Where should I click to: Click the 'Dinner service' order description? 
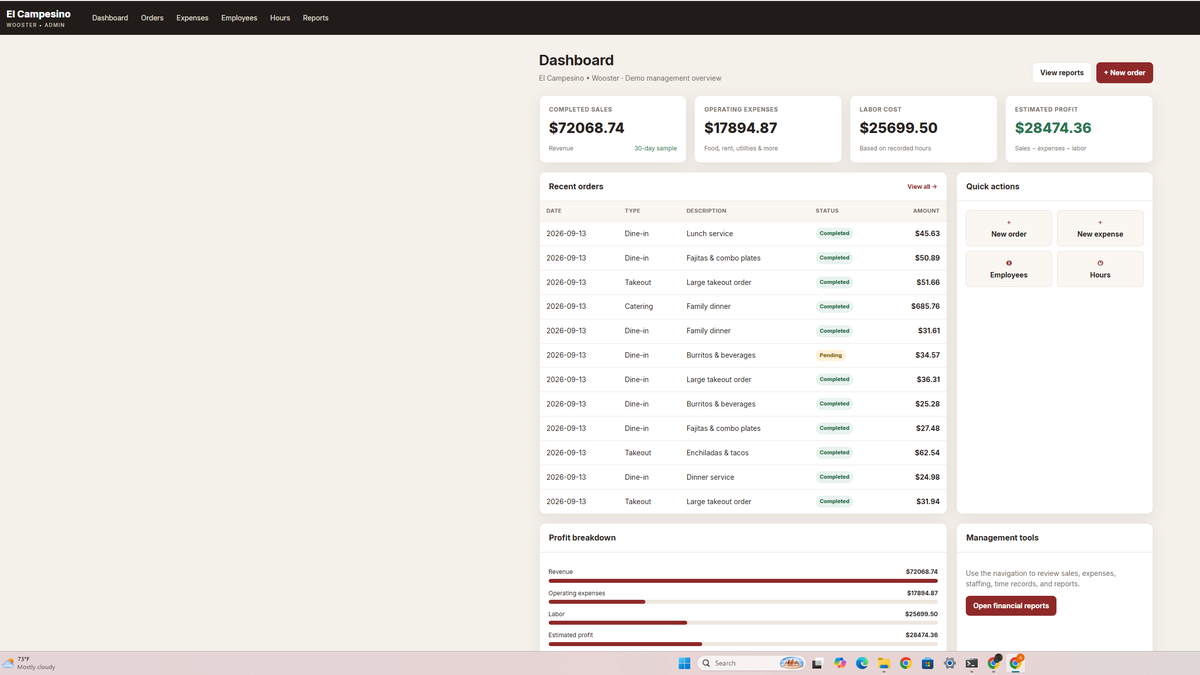click(x=710, y=477)
